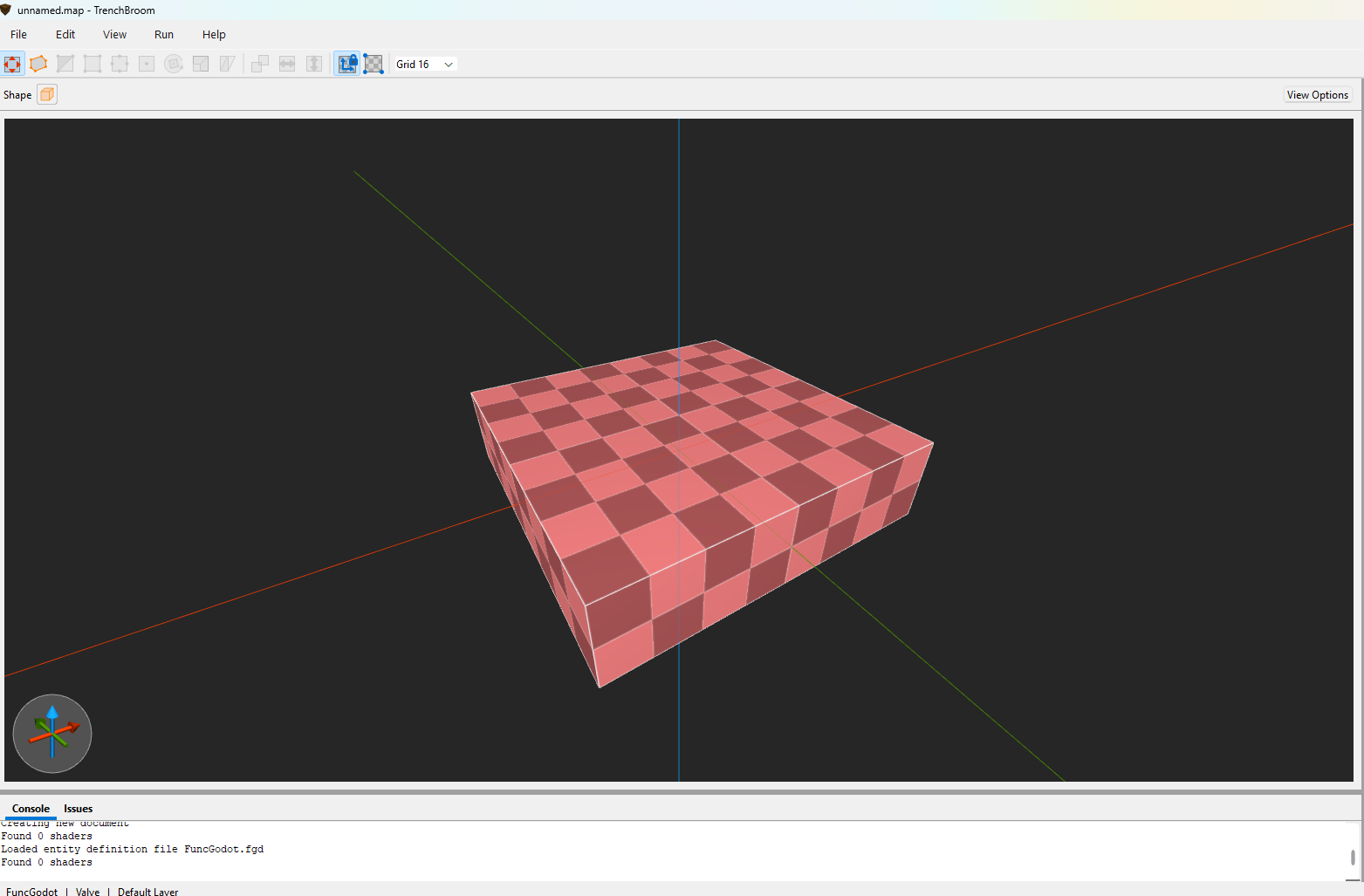This screenshot has height=896, width=1364.
Task: Open the Edit menu
Action: click(65, 35)
